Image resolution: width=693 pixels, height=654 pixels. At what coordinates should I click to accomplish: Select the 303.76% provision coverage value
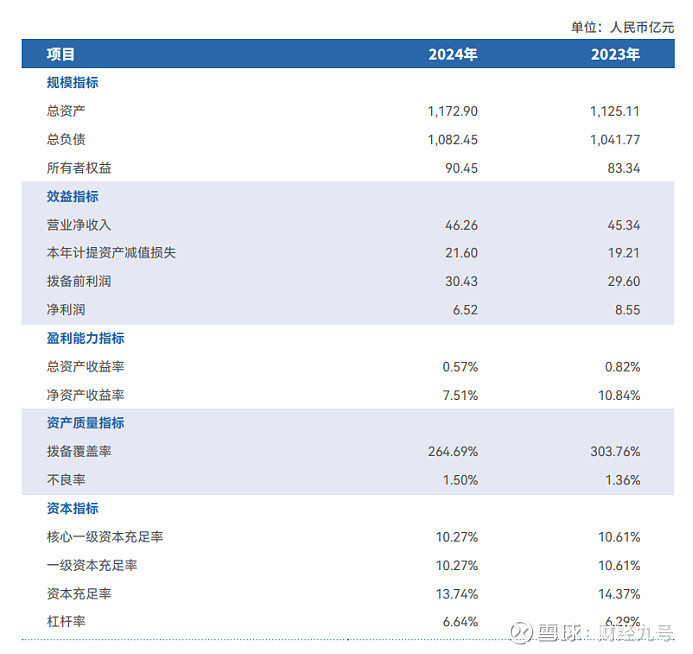click(x=615, y=452)
